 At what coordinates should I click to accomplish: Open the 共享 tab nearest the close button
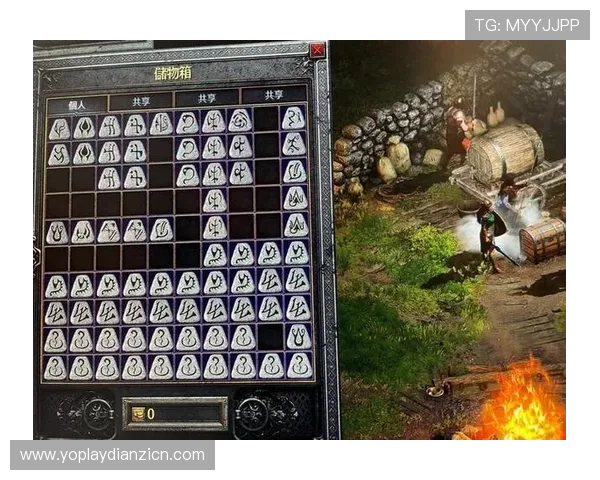(x=274, y=95)
